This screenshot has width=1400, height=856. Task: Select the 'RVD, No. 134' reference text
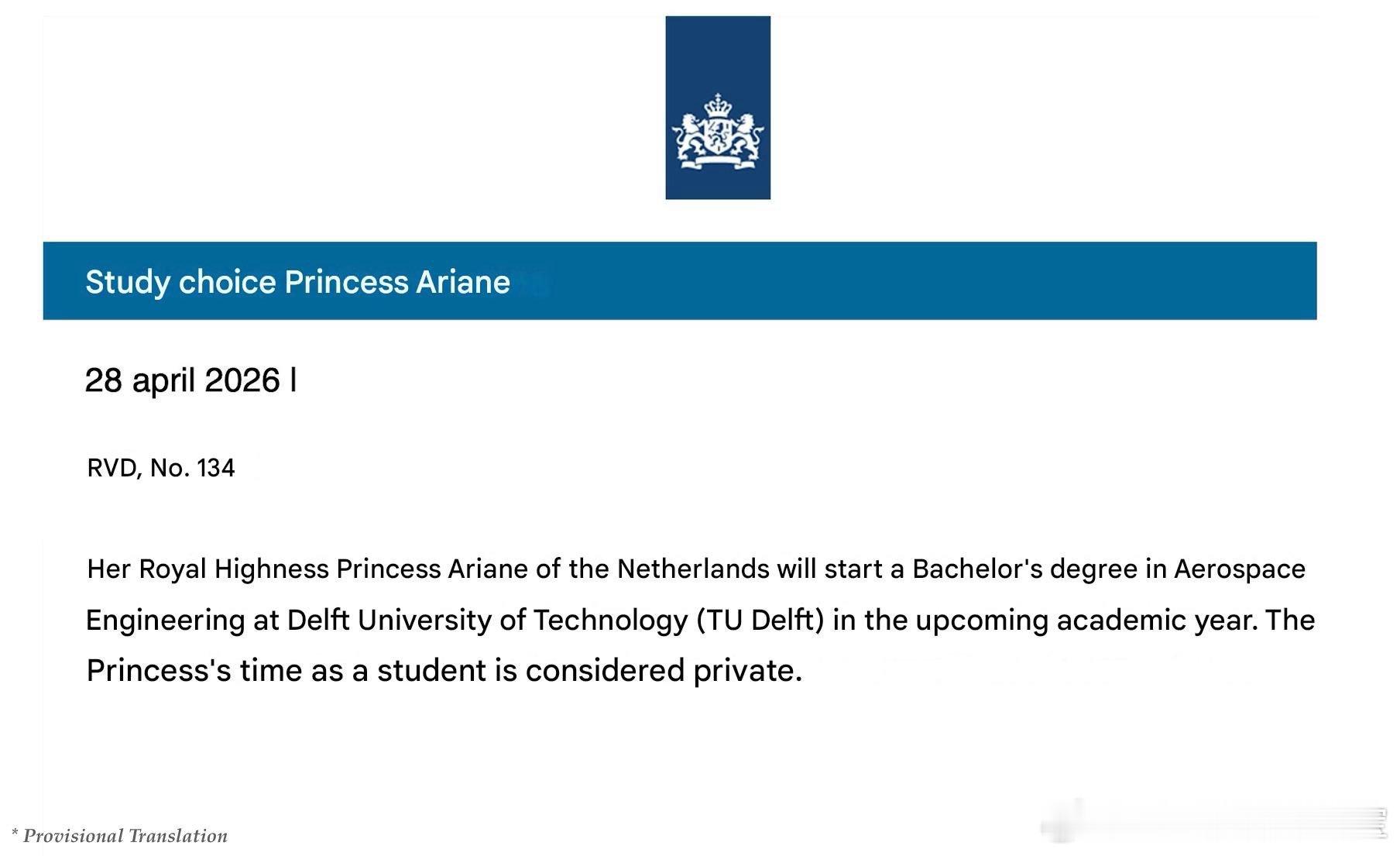(x=161, y=468)
